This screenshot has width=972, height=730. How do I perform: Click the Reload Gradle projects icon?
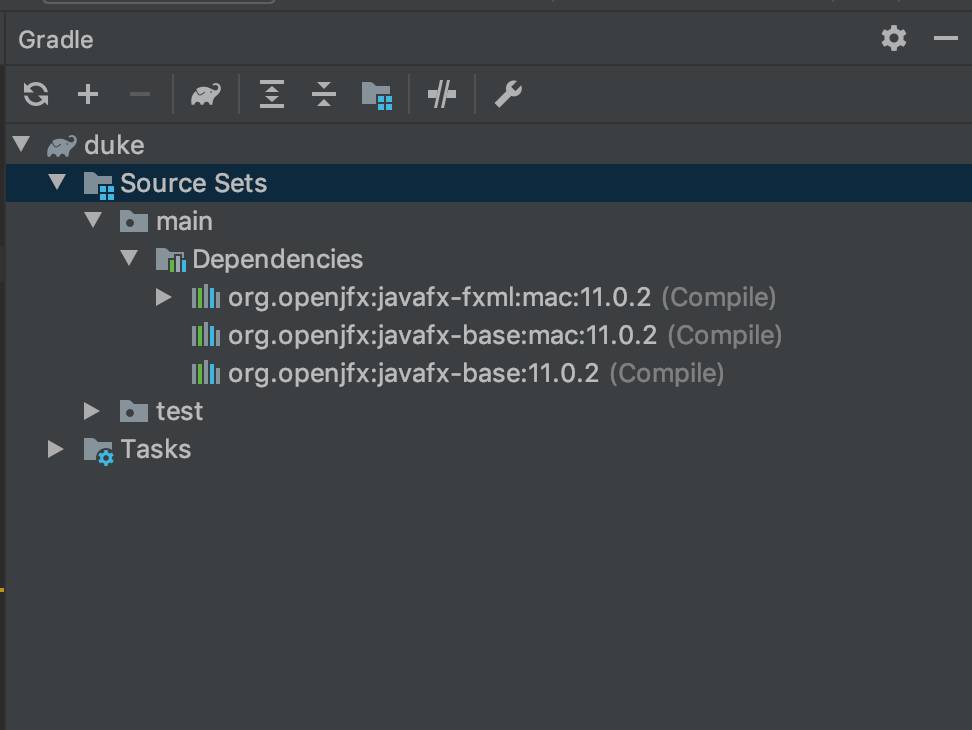point(36,95)
